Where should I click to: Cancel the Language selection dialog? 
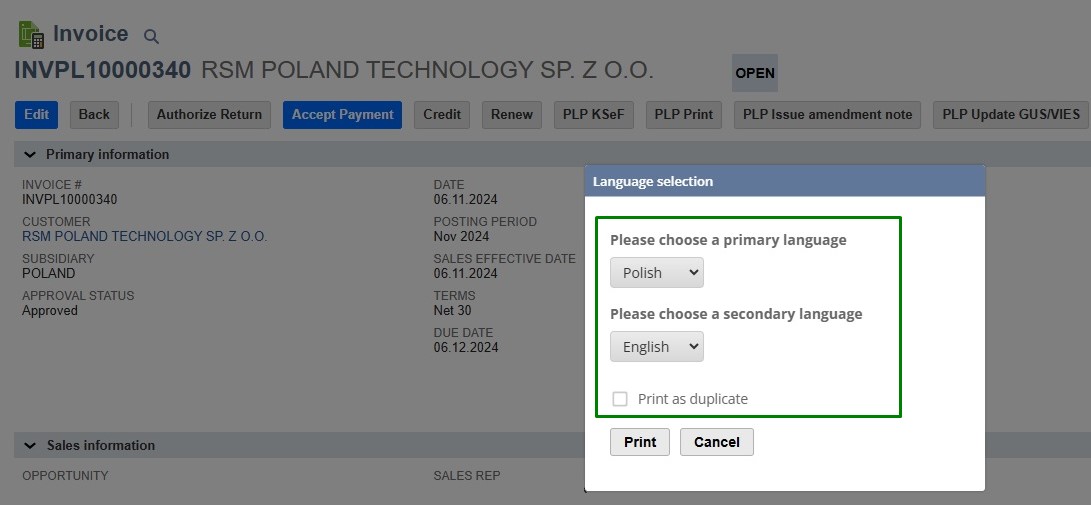click(716, 442)
